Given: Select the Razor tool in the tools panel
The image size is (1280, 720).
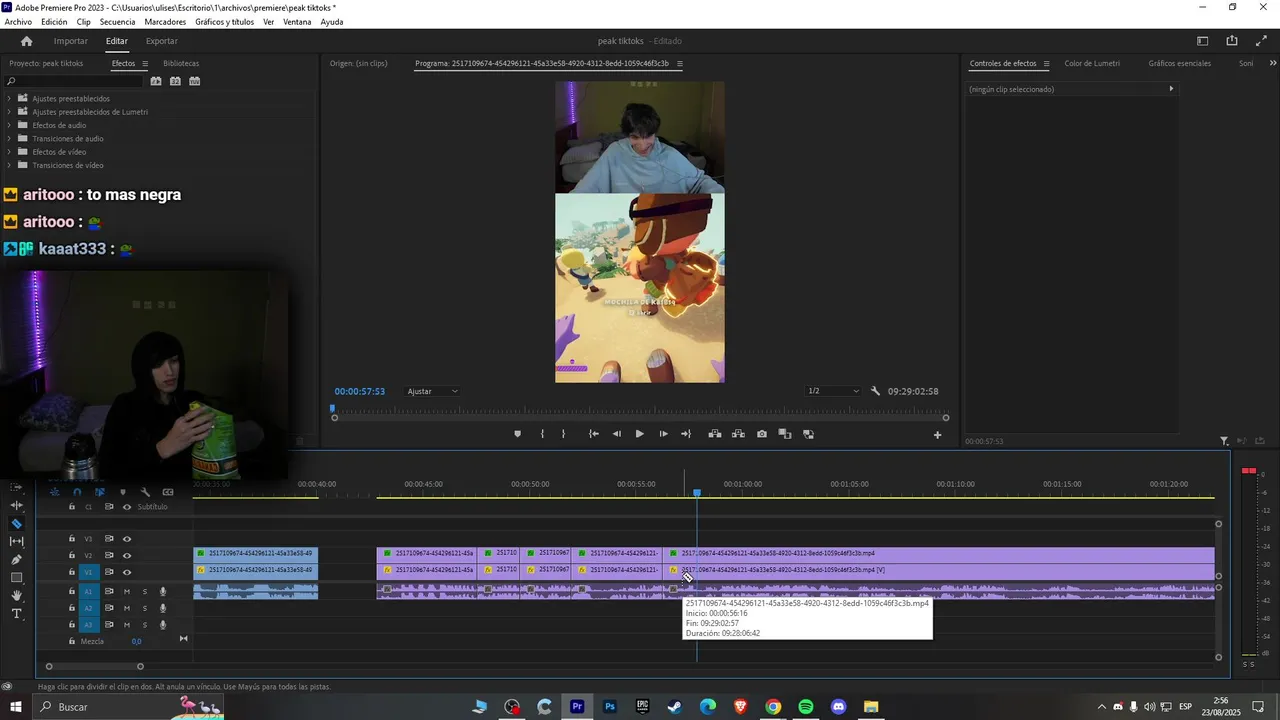Looking at the screenshot, I should coord(17,523).
